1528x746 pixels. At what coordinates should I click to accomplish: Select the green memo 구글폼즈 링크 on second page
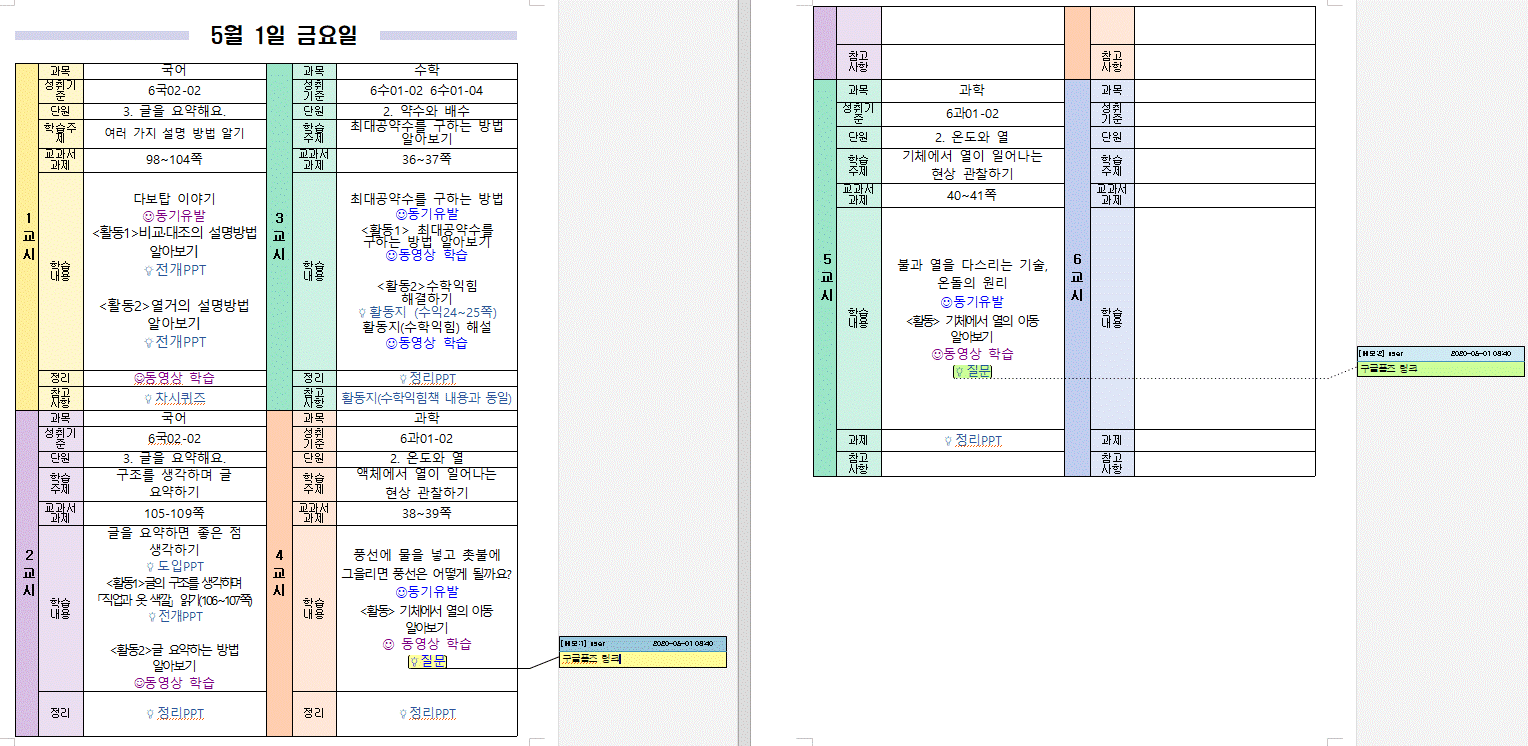pos(1388,369)
